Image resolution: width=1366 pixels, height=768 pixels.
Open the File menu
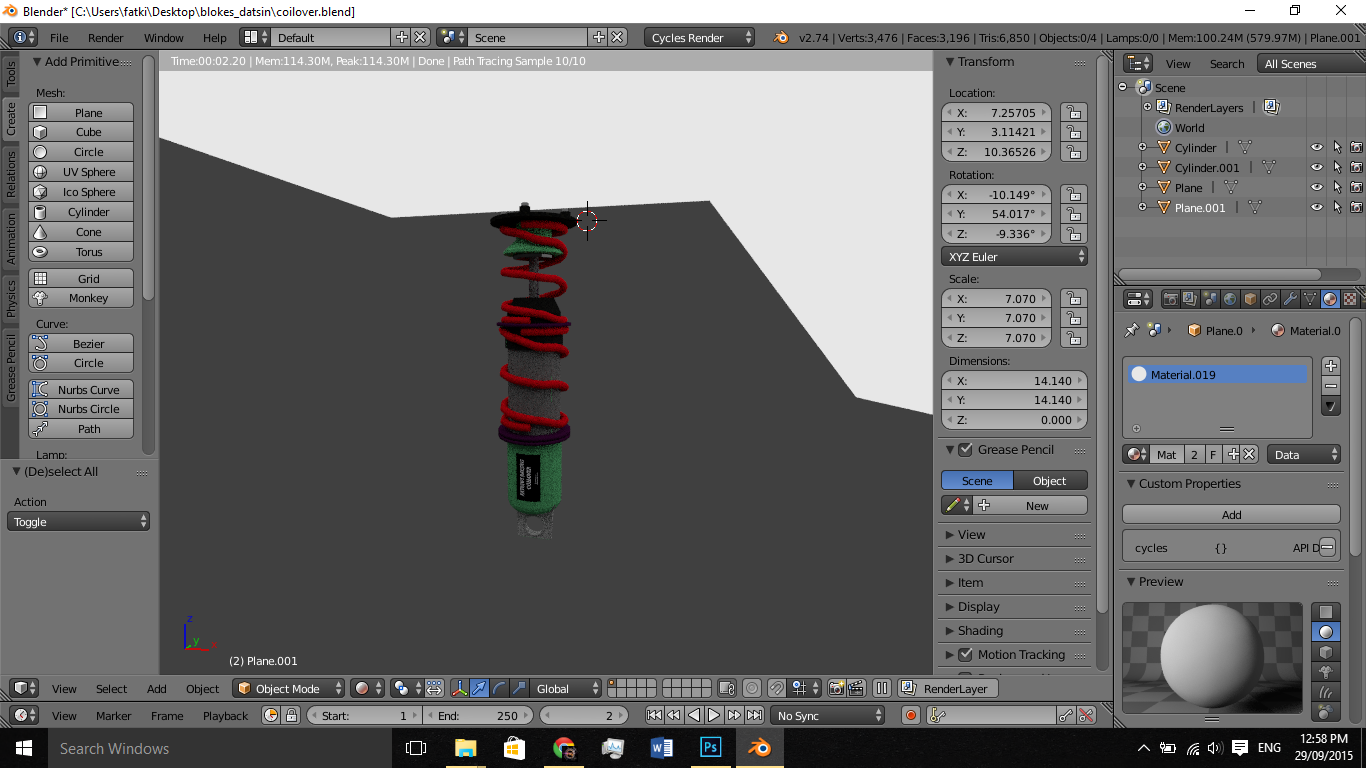point(59,38)
